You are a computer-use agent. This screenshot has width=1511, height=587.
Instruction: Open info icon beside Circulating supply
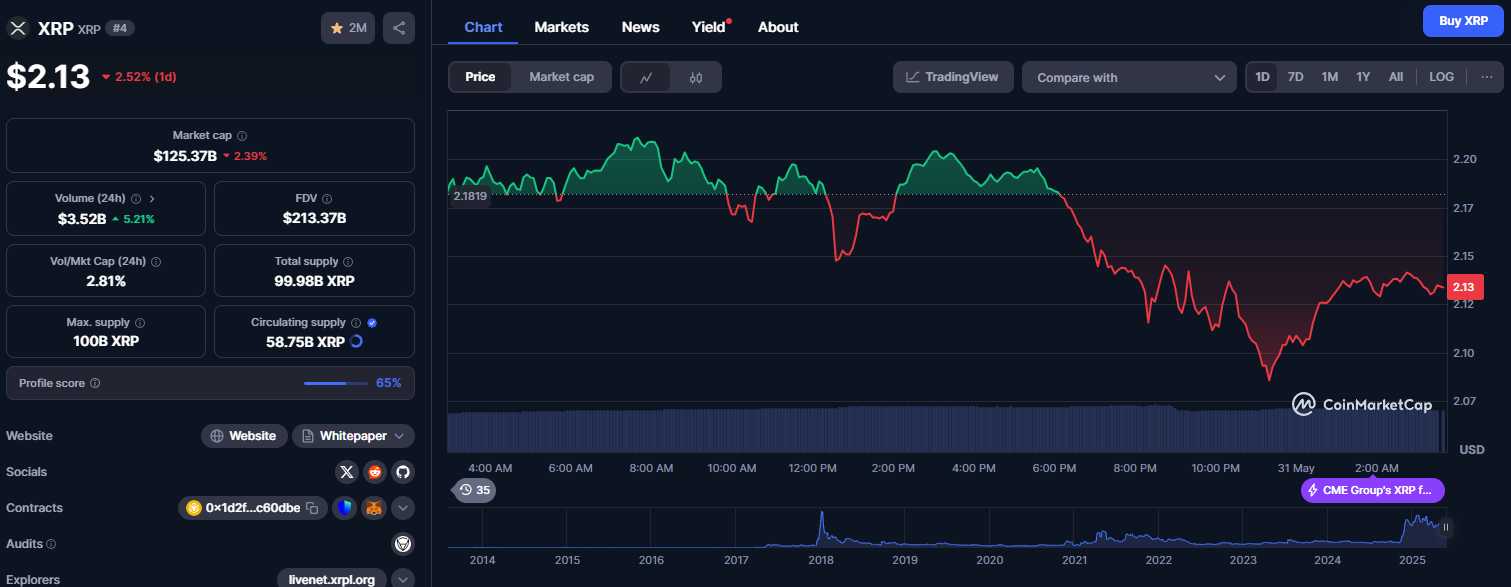click(355, 323)
